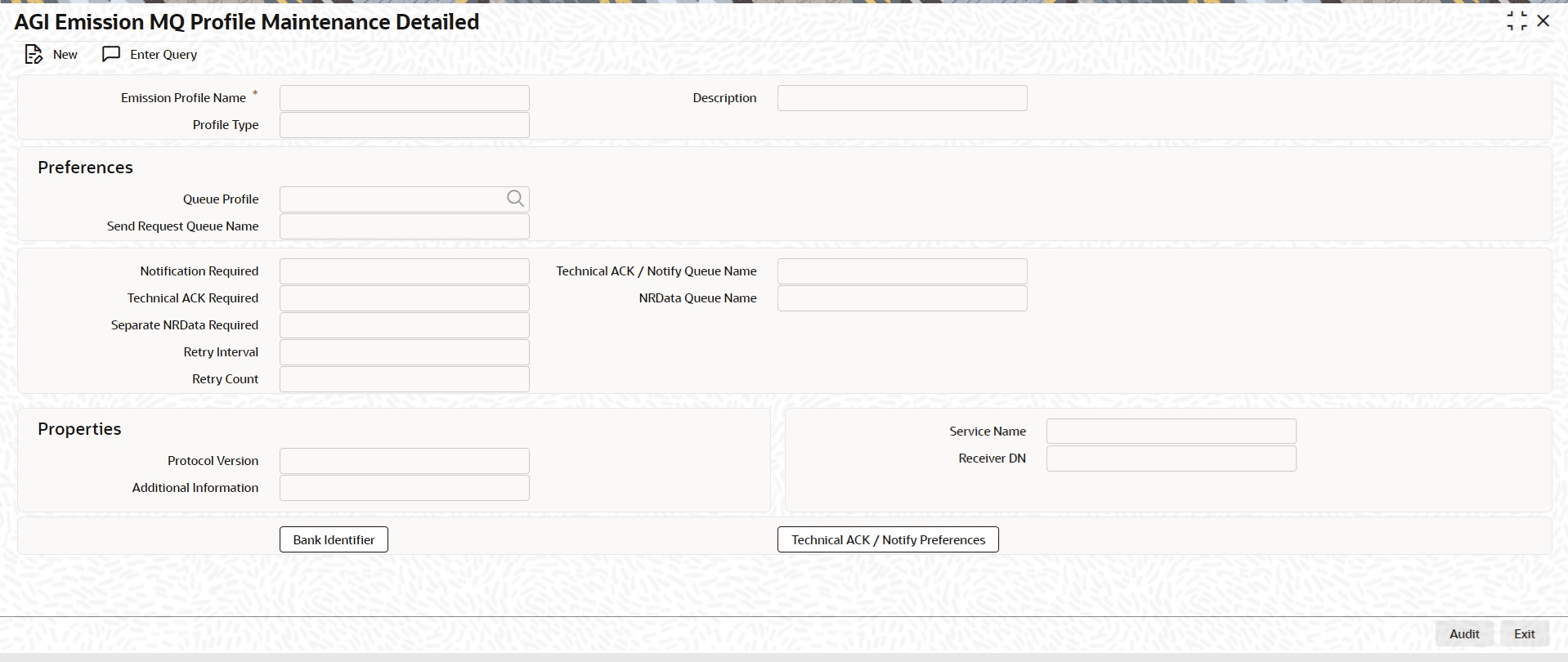Click the Retry Interval label
Viewport: 1568px width, 662px height.
[221, 352]
